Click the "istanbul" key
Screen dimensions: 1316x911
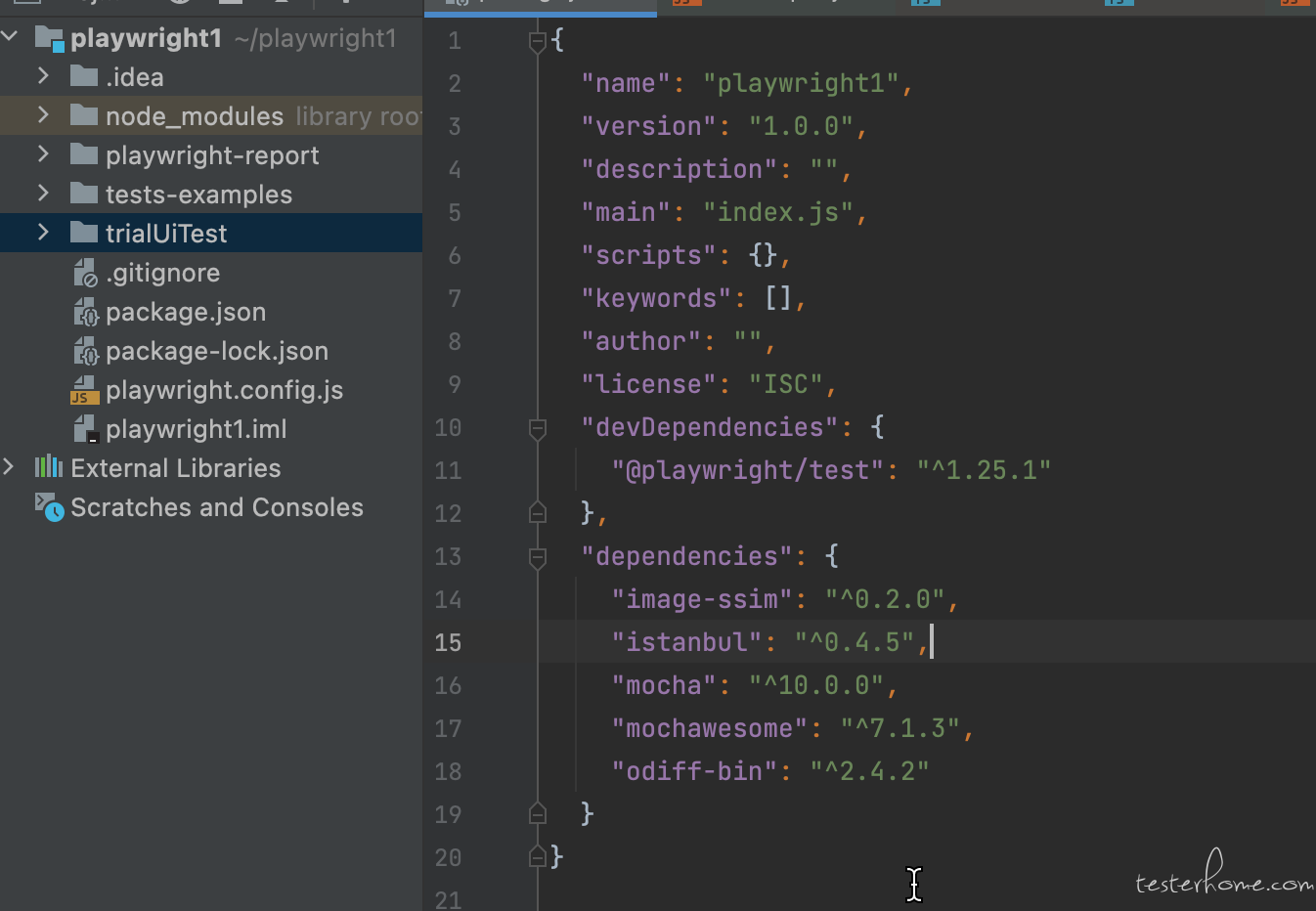click(686, 642)
